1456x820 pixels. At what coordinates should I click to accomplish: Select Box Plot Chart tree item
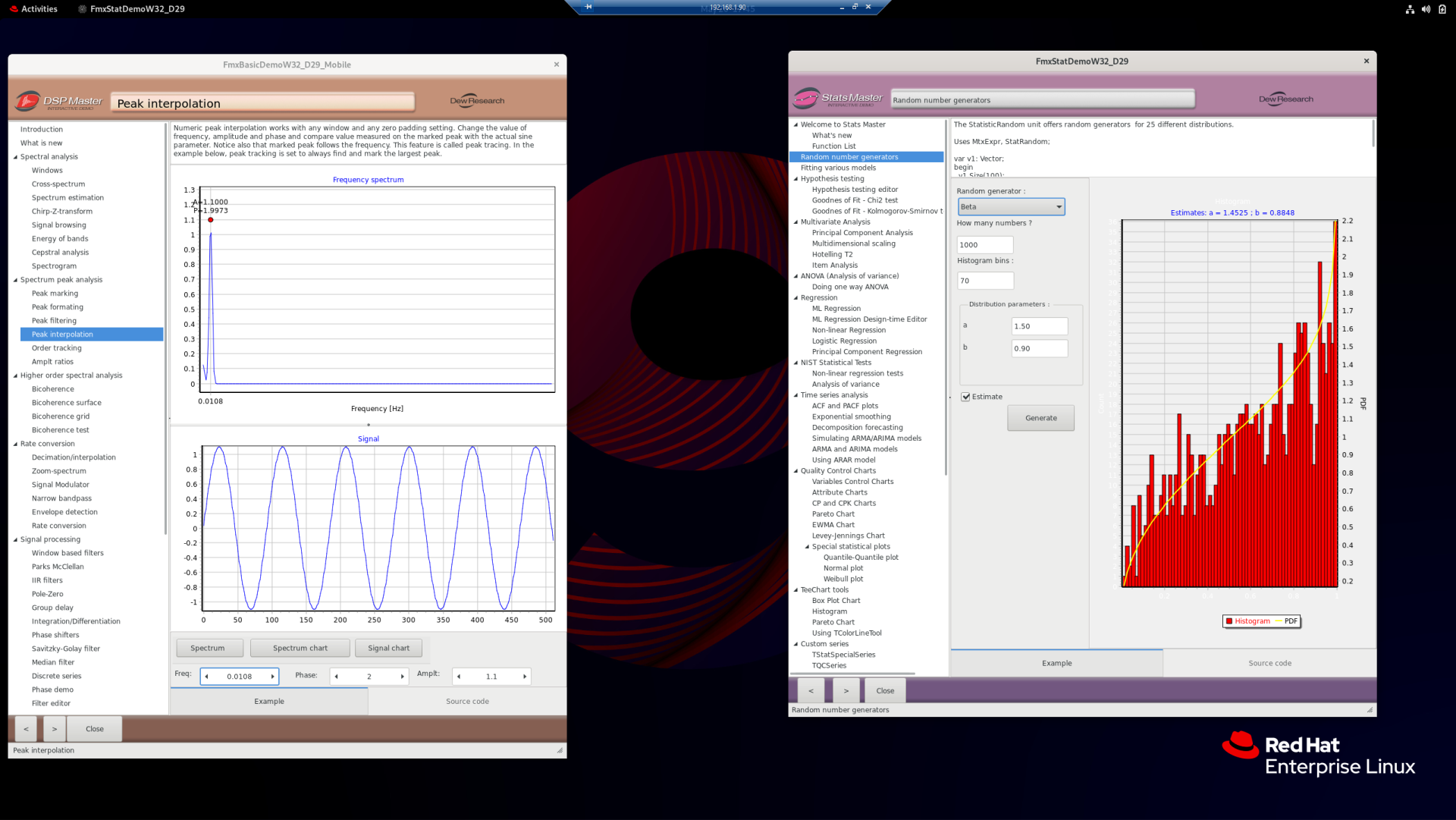[x=836, y=601]
